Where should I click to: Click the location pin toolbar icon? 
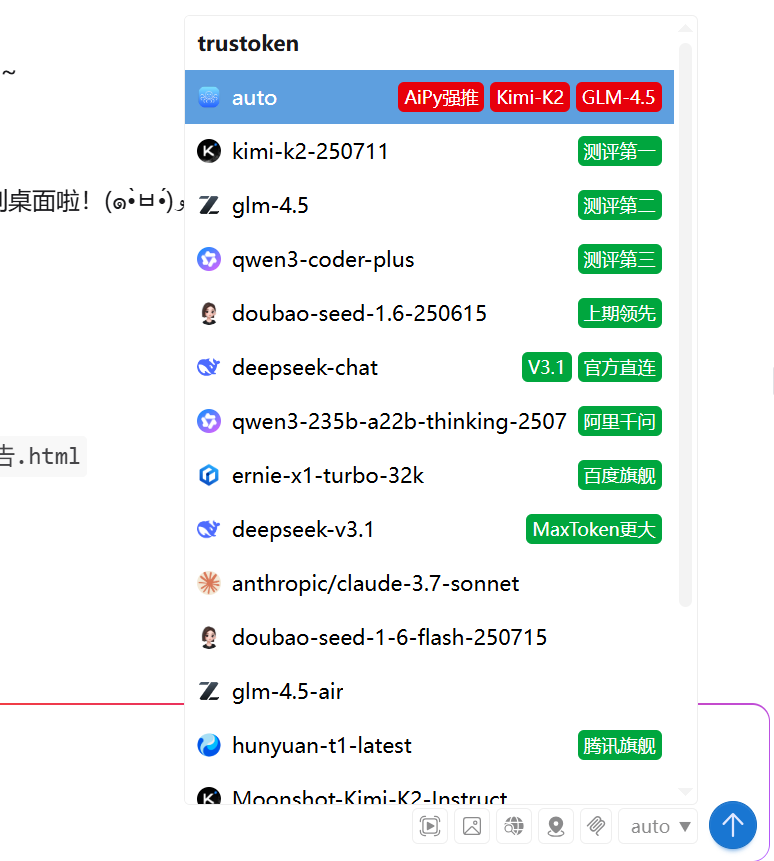tap(556, 826)
